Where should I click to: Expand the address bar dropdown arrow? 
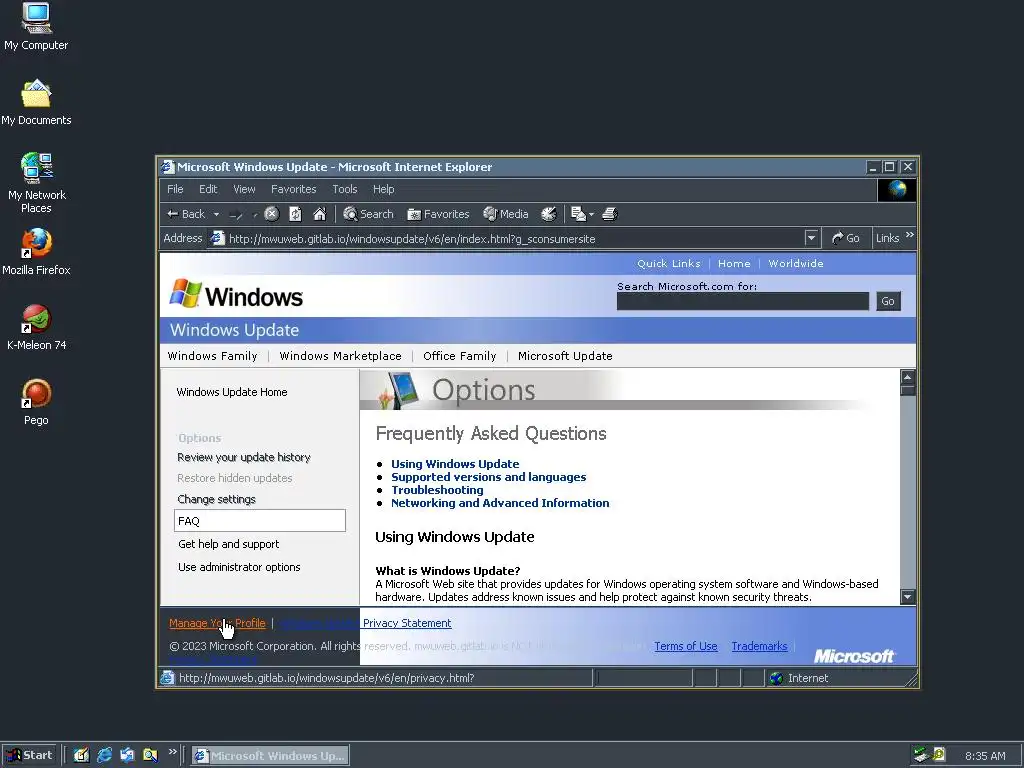click(x=811, y=238)
